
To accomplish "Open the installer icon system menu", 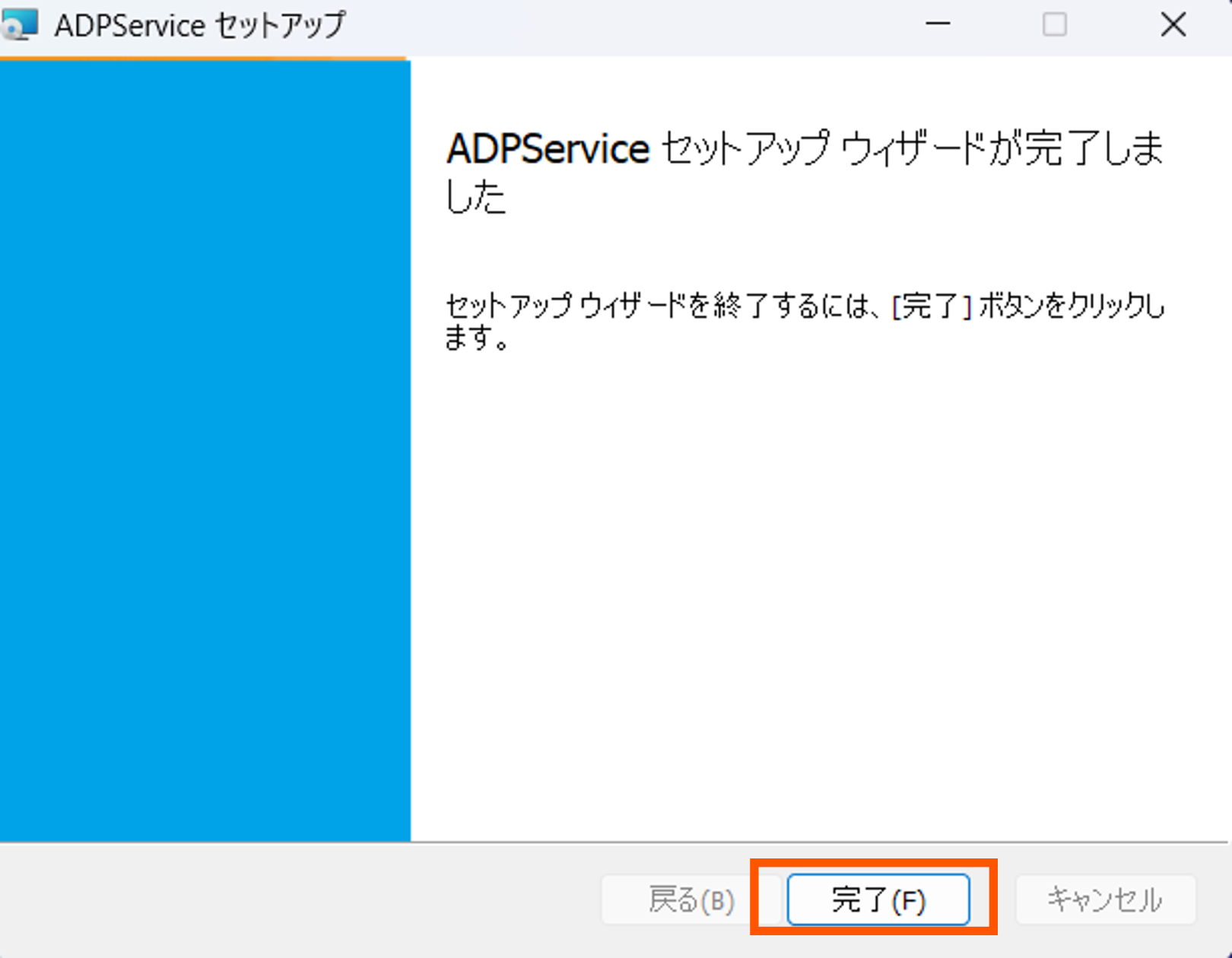I will tap(19, 24).
